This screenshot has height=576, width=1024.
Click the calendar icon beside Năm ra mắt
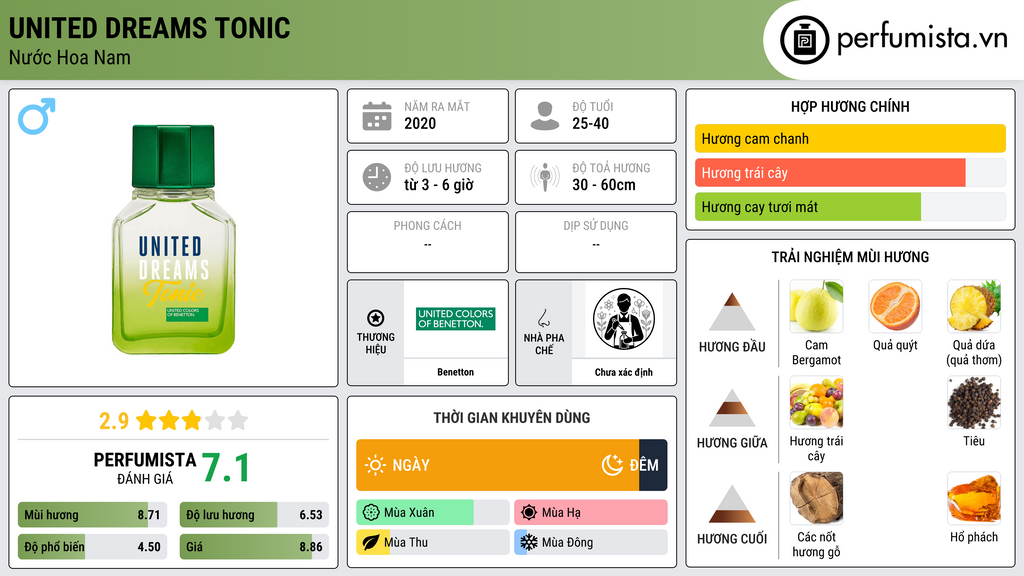377,116
